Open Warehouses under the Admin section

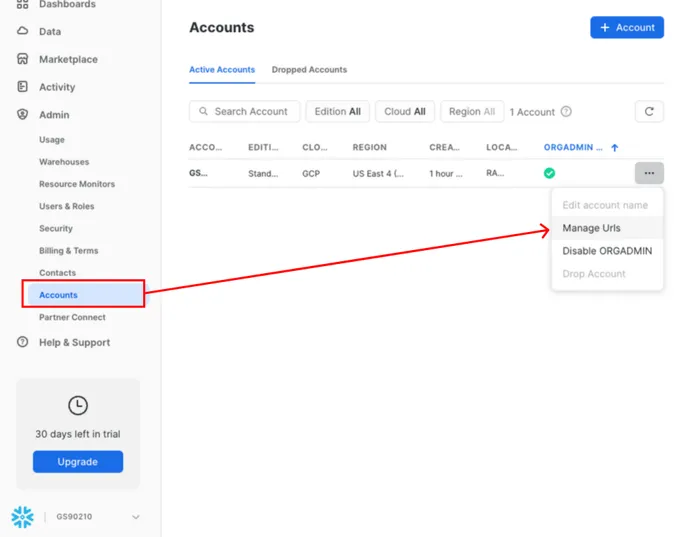tap(64, 162)
